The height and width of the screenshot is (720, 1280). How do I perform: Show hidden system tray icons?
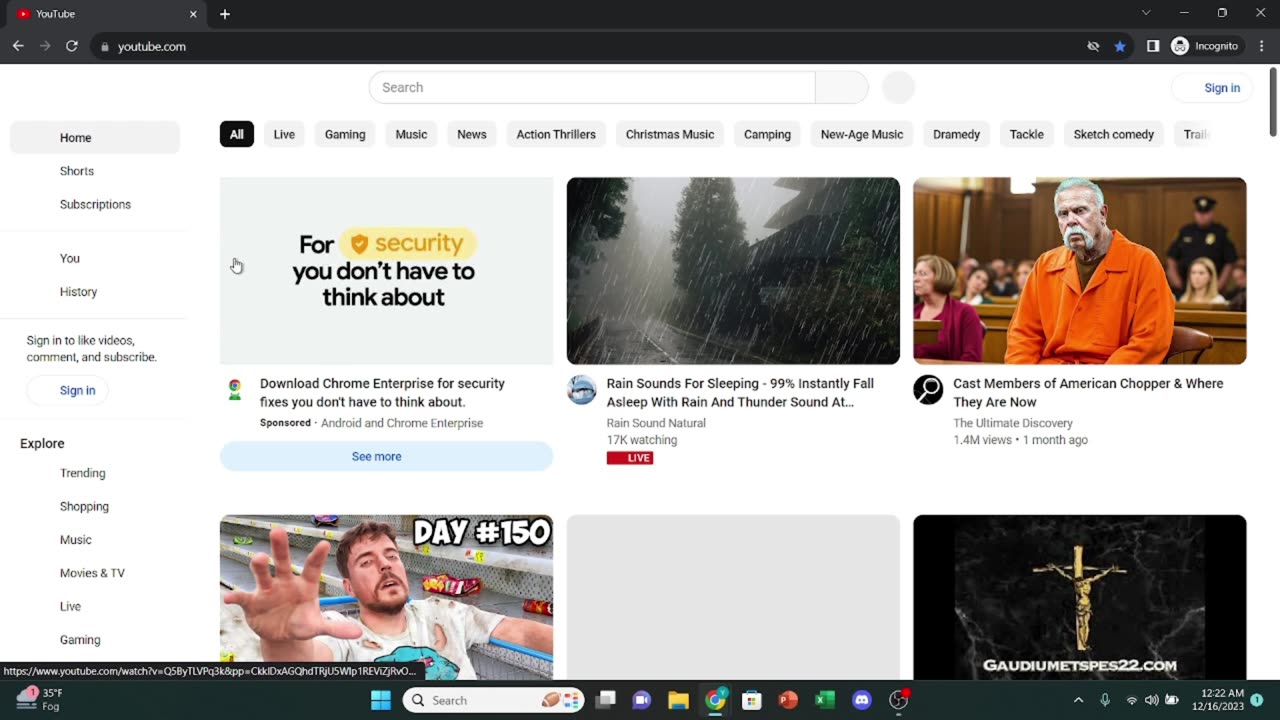(x=1078, y=700)
